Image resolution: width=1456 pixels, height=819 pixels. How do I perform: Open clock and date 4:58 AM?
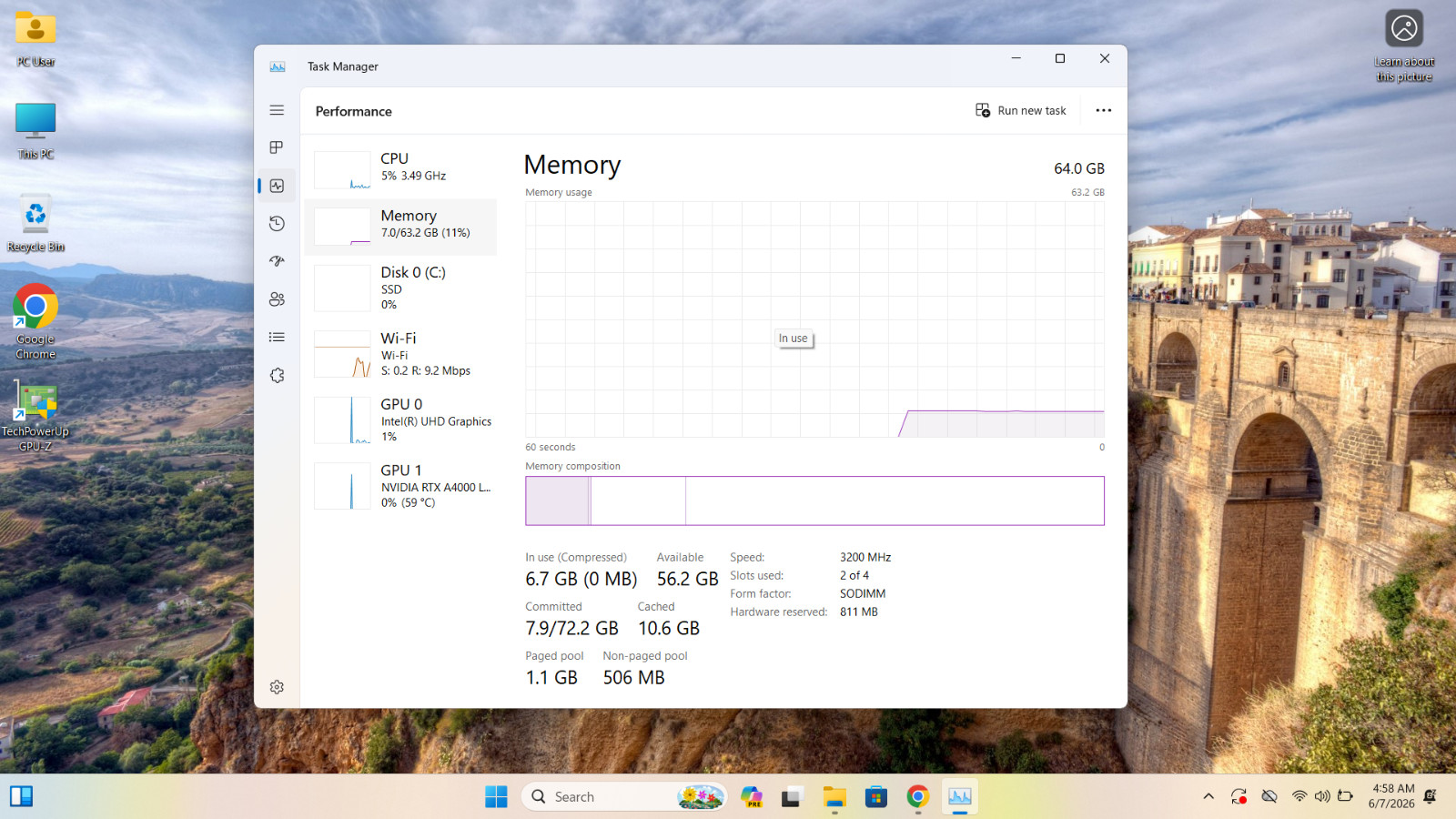[1392, 796]
